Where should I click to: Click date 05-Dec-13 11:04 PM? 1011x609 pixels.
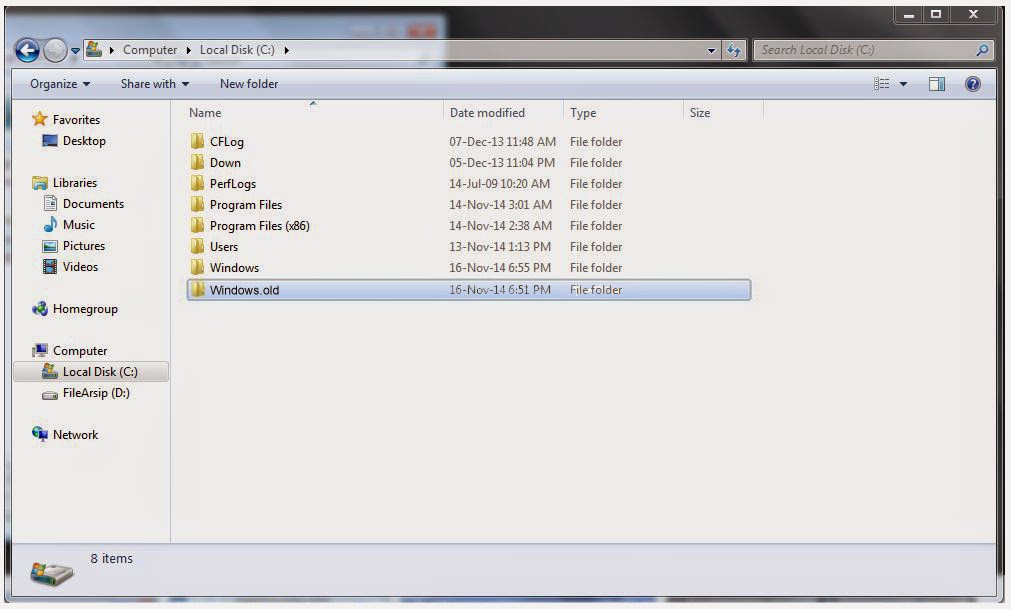pyautogui.click(x=502, y=162)
